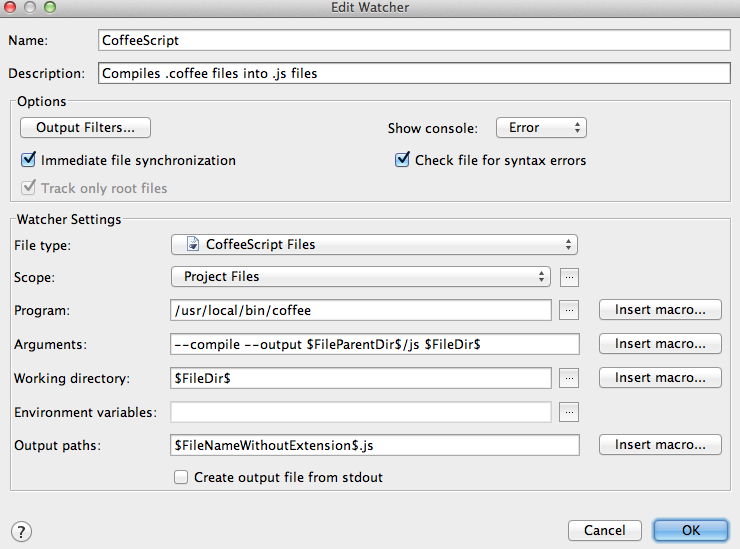Click the Cancel button
The width and height of the screenshot is (740, 549).
(605, 531)
